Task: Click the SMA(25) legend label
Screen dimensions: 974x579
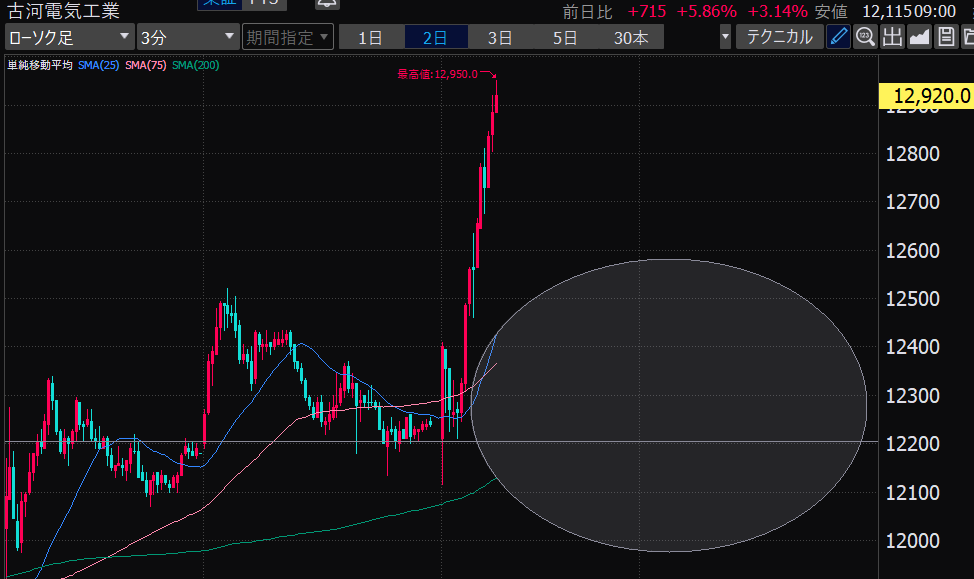Action: click(97, 66)
